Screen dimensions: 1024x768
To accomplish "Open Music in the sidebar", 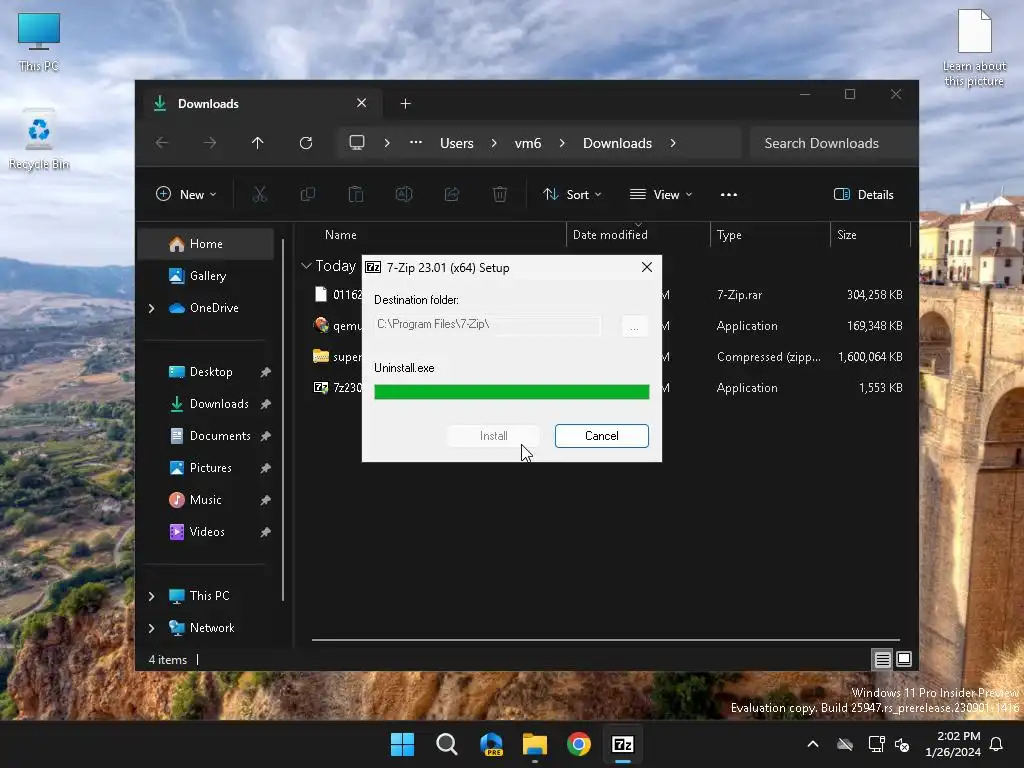I will (x=206, y=500).
